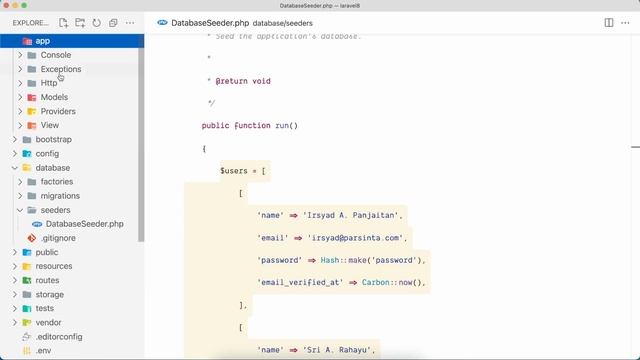This screenshot has width=640, height=360.
Task: Expand the Exceptions folder chevron
Action: coord(20,69)
